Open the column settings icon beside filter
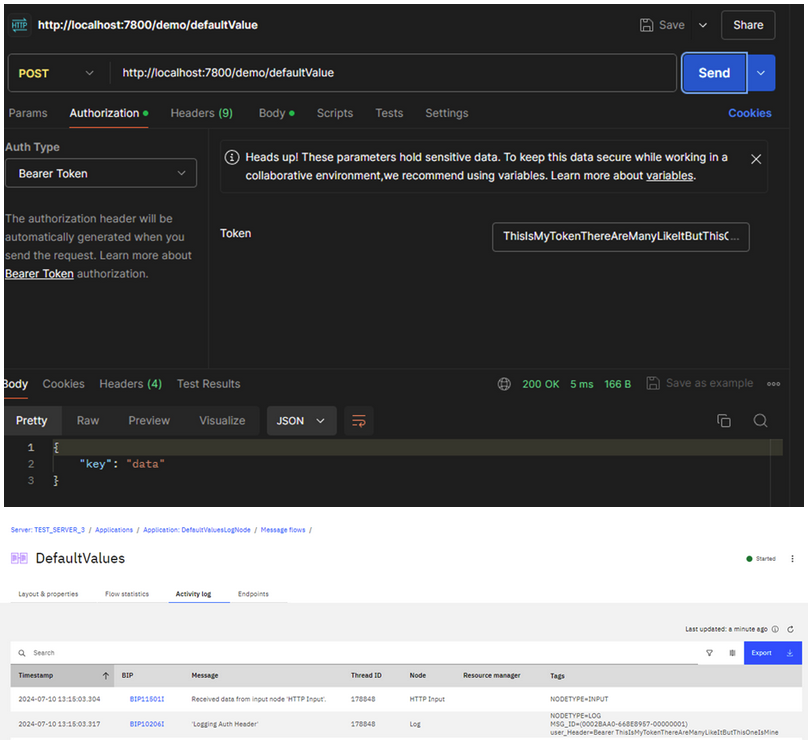This screenshot has height=744, width=810. click(x=732, y=653)
